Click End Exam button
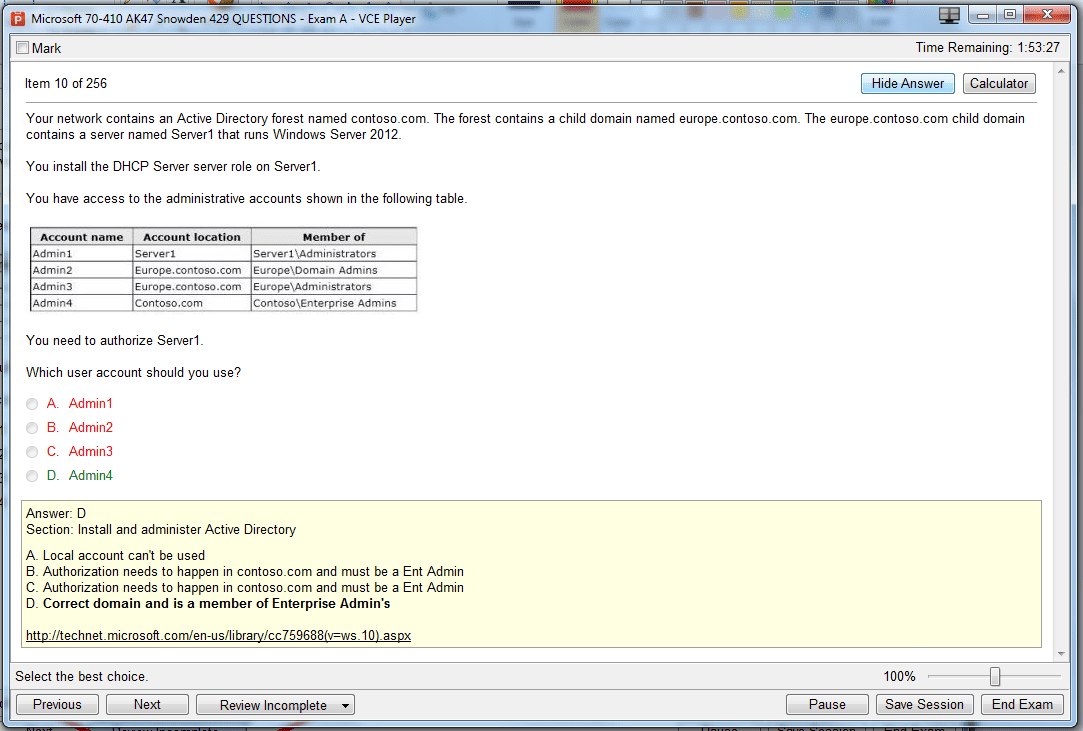 [x=1022, y=705]
